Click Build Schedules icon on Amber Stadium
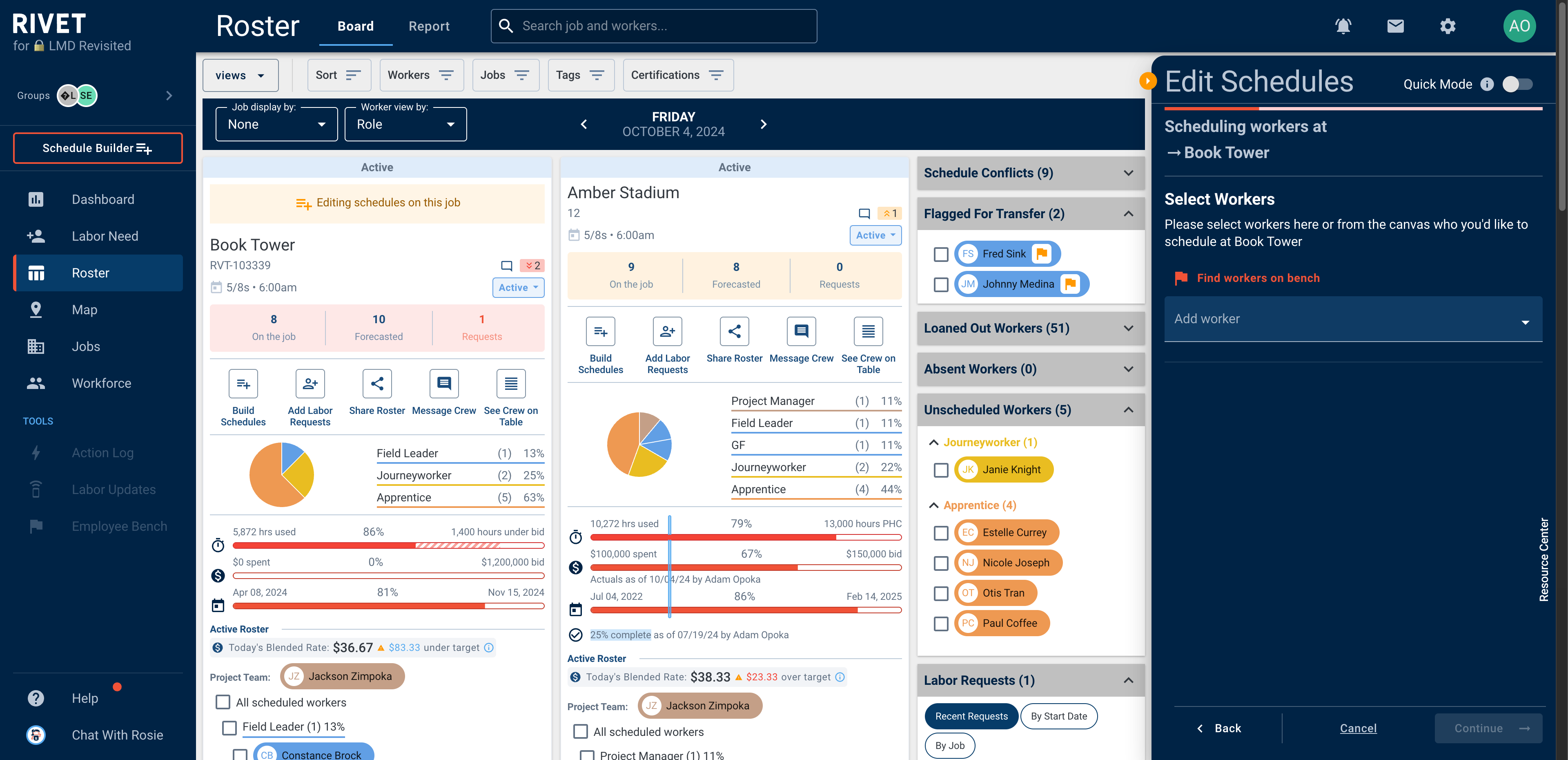Viewport: 1568px width, 760px height. tap(600, 331)
